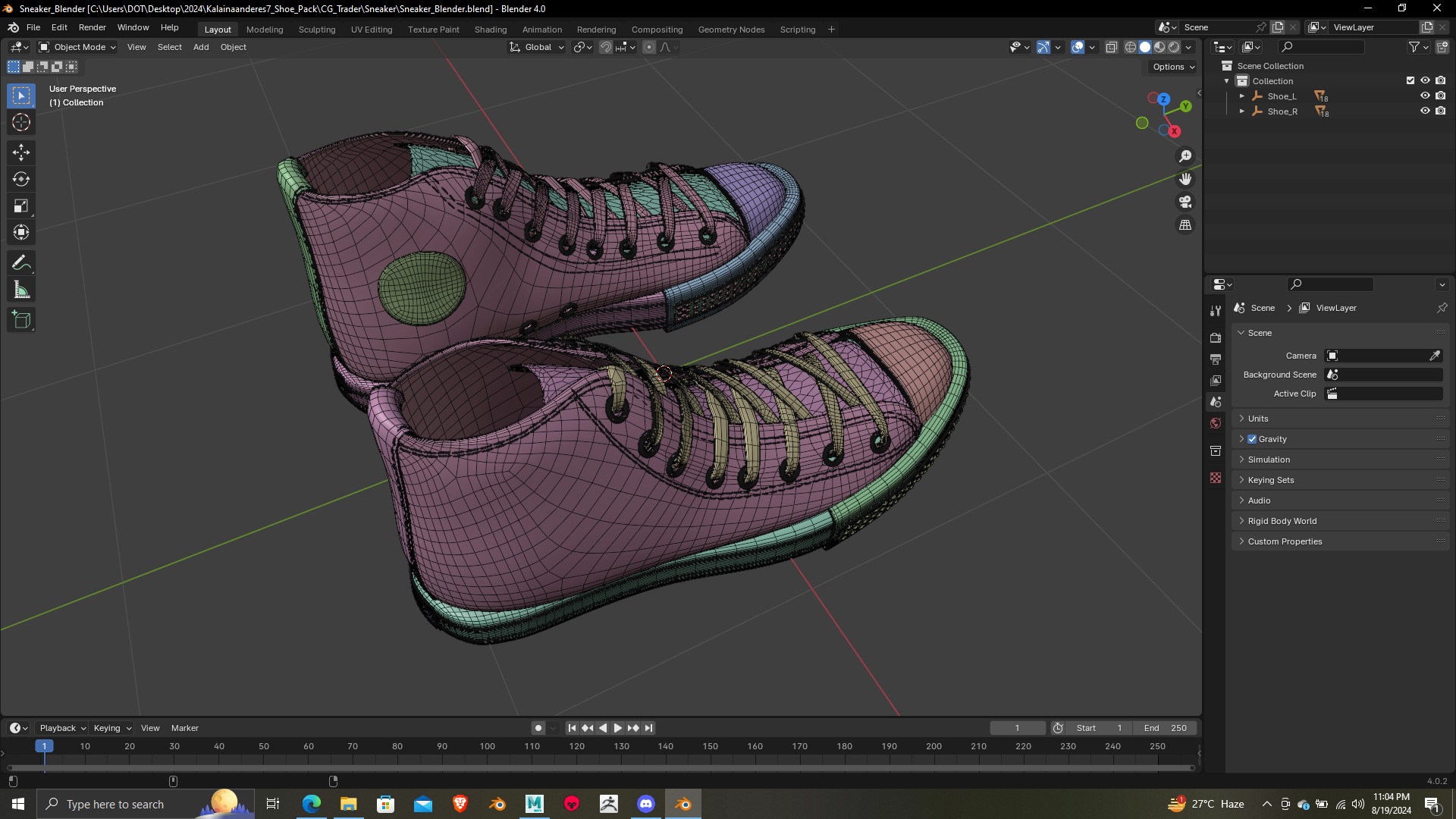Open the Render menu

tap(93, 27)
